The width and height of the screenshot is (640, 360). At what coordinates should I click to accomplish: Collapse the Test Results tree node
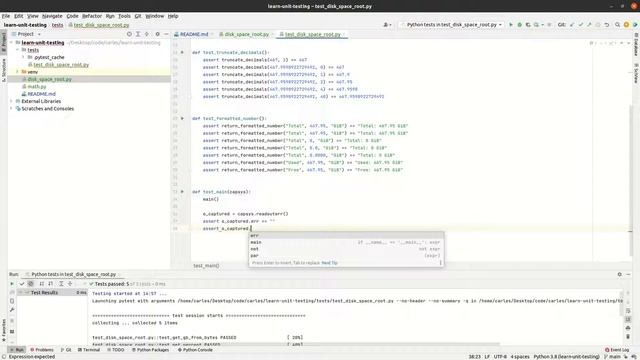(x=20, y=293)
